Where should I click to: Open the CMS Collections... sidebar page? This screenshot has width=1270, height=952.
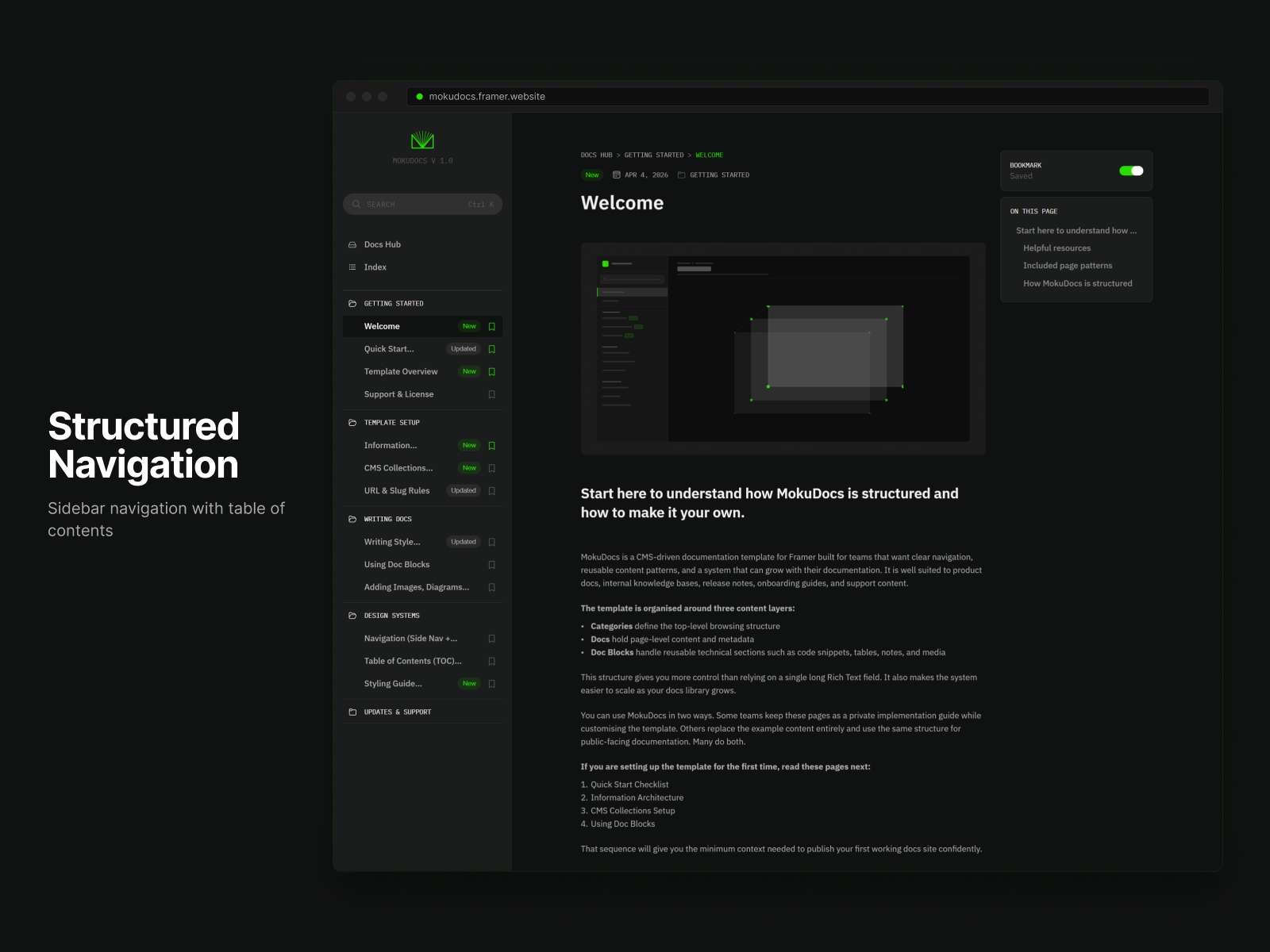[x=422, y=468]
